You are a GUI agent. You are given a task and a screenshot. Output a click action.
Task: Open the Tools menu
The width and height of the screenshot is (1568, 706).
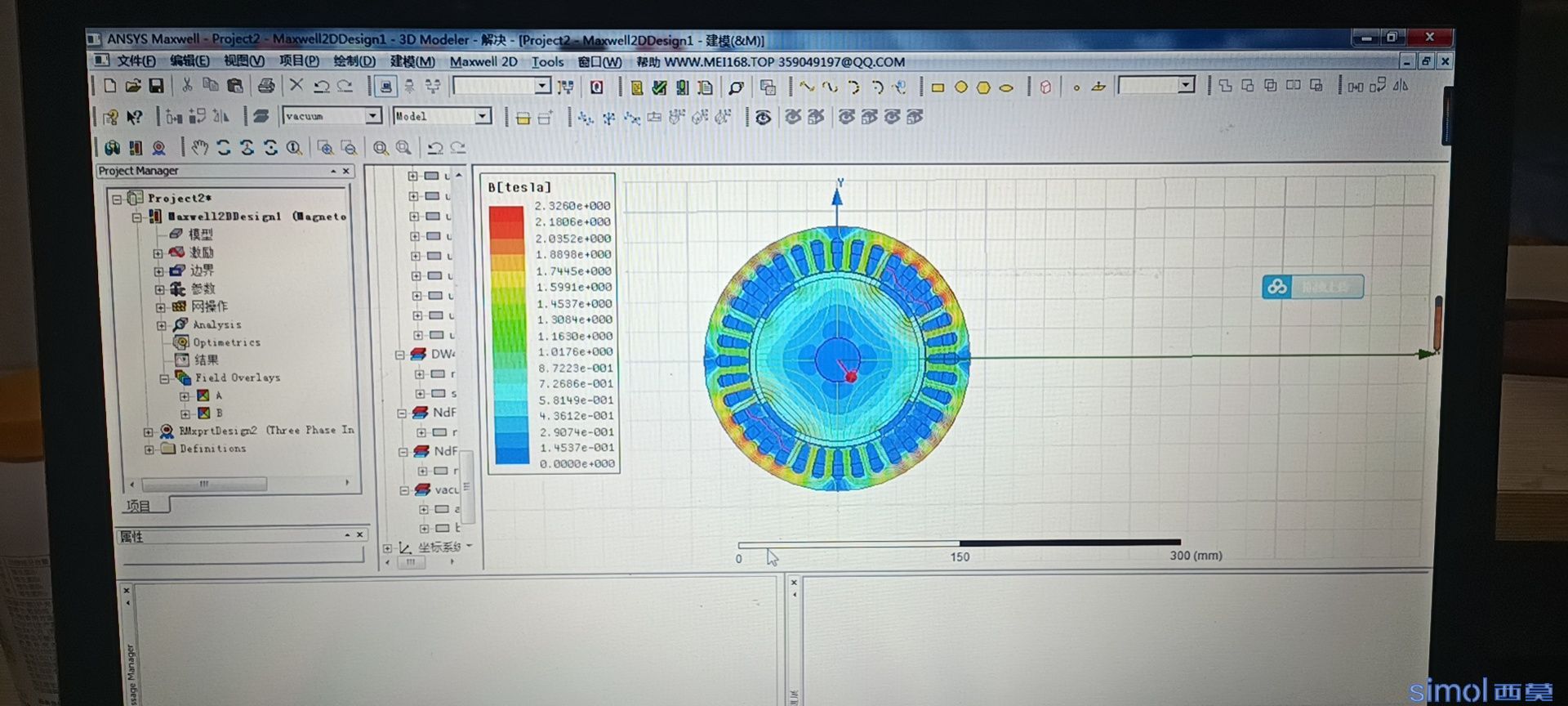547,61
